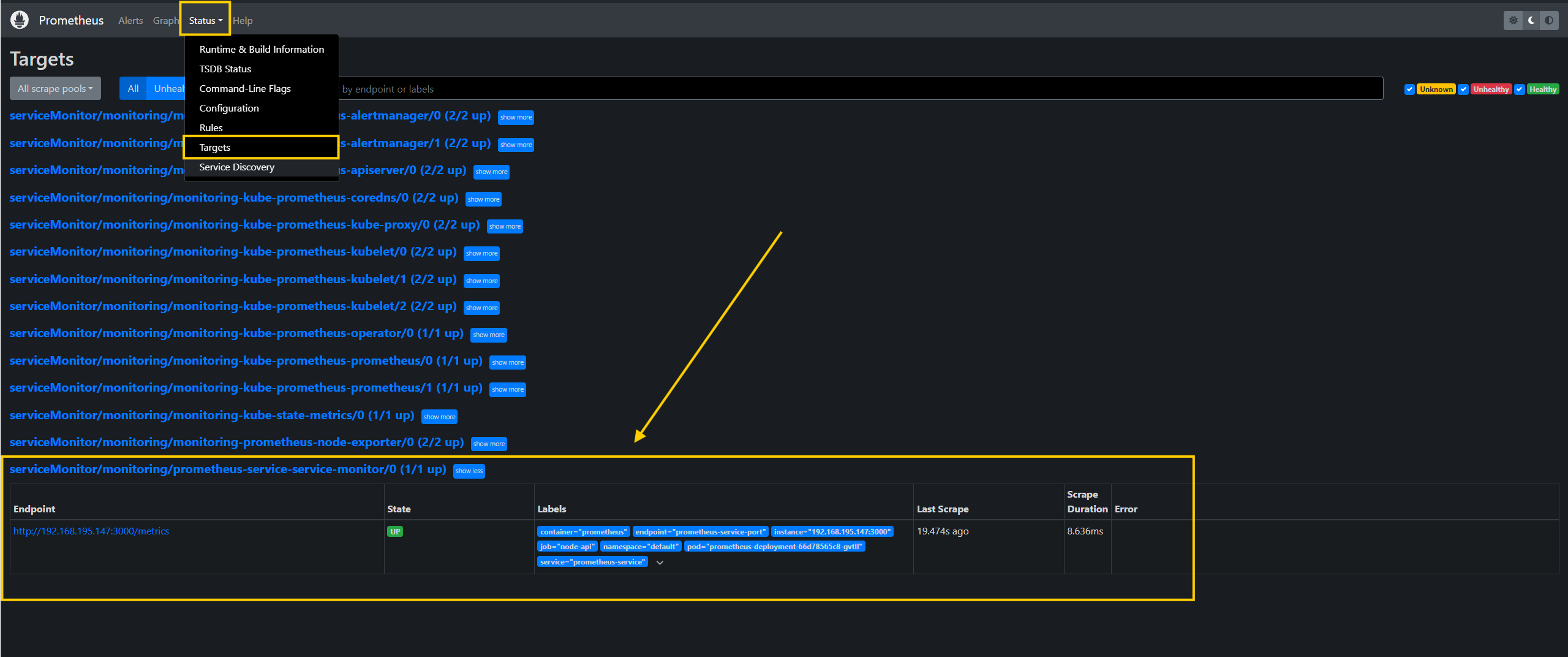
Task: Open TSDB Status menu item
Action: pyautogui.click(x=262, y=69)
